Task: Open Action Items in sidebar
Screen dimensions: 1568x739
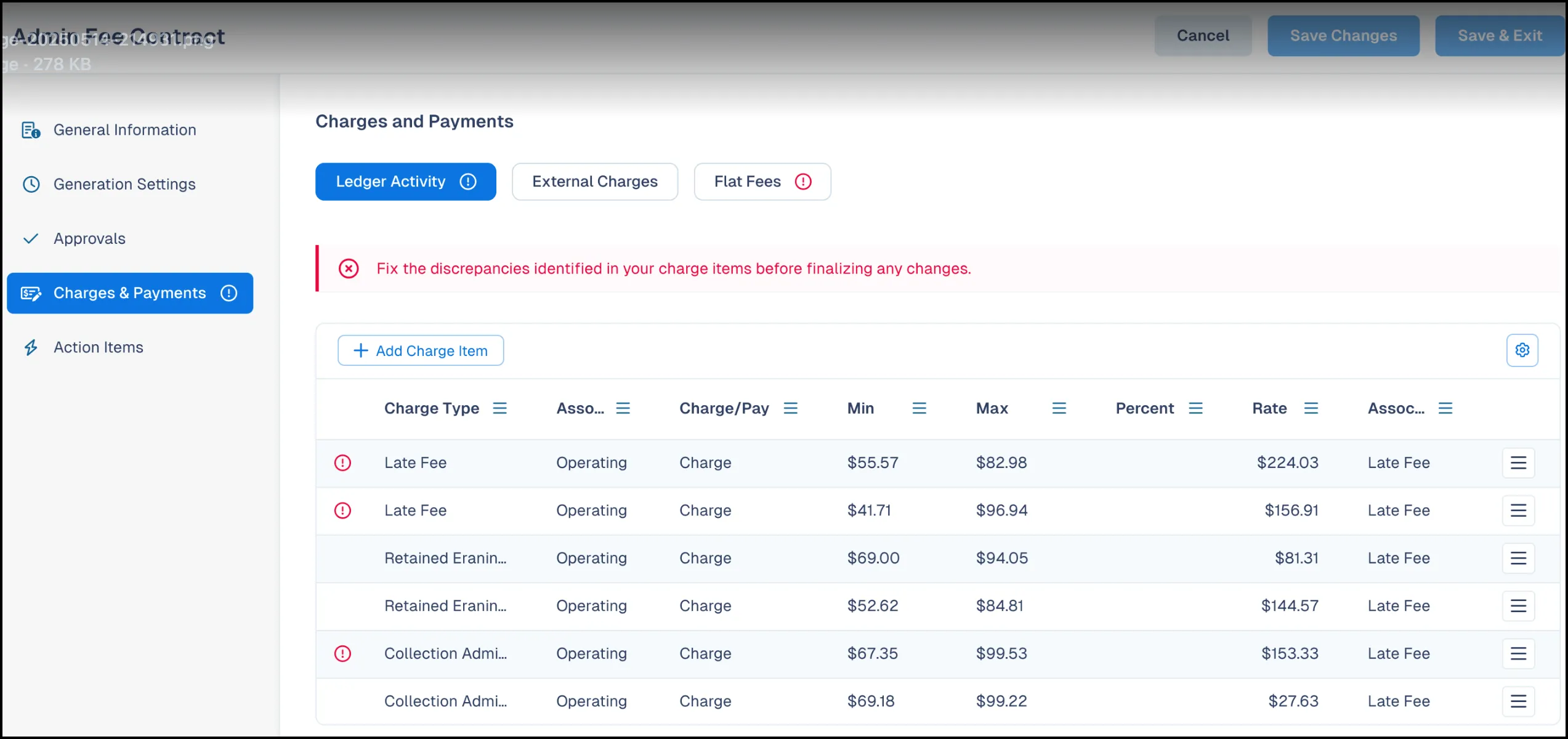Action: tap(99, 347)
